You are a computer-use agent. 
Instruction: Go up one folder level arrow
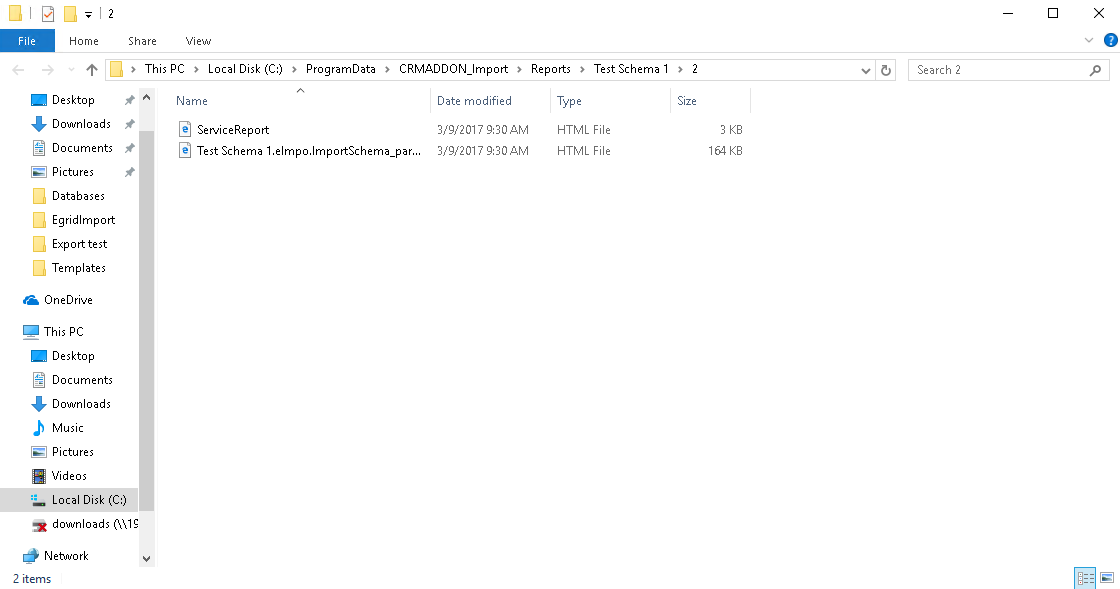(91, 69)
